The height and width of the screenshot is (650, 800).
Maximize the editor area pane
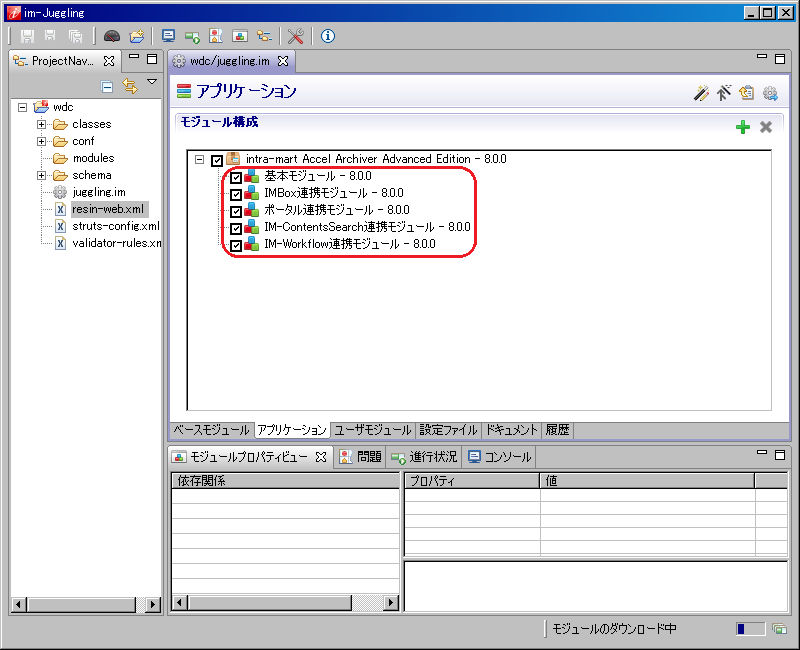(780, 59)
